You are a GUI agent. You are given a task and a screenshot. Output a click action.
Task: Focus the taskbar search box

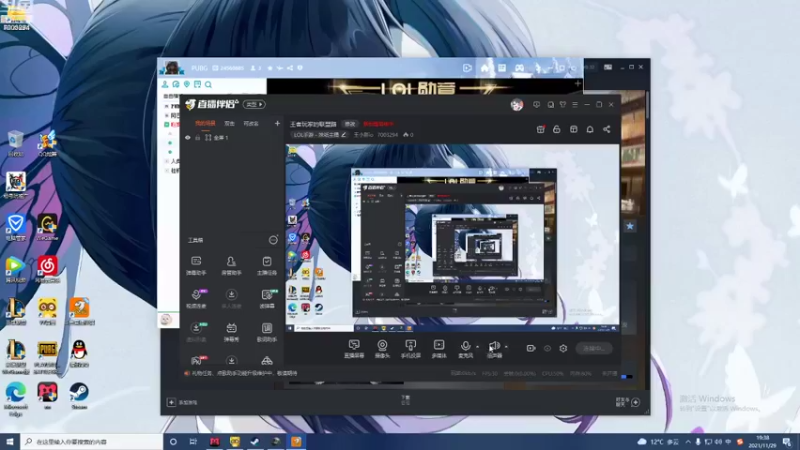(92, 441)
